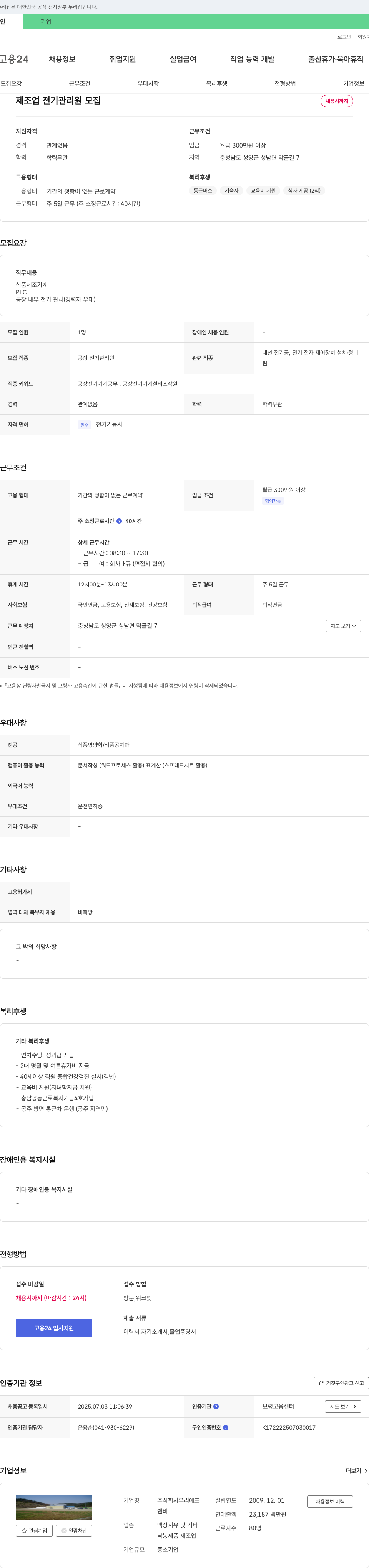Click the 식사 제공 (2식) tag
The image size is (369, 1568).
click(304, 191)
